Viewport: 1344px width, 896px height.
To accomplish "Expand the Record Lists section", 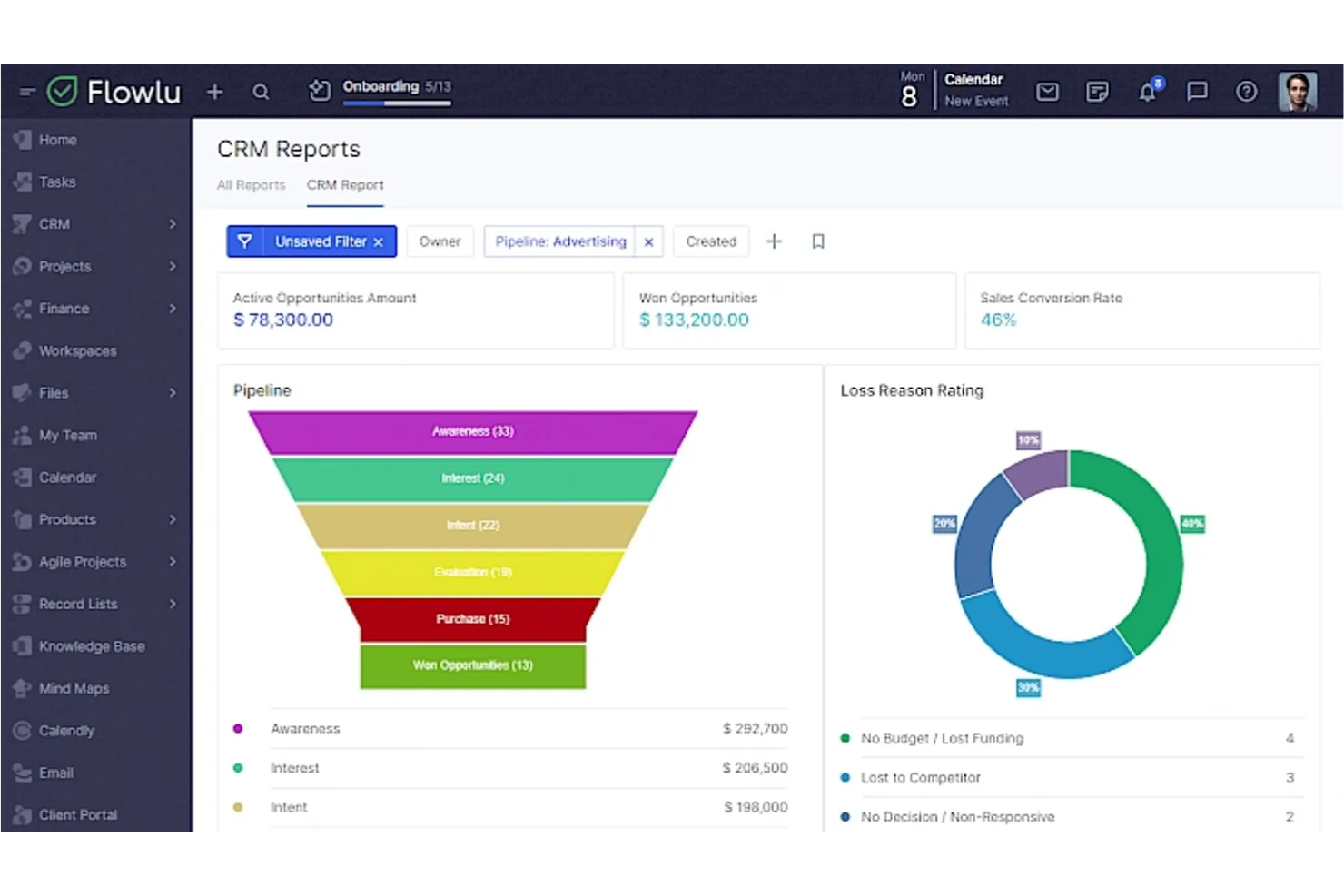I will click(172, 604).
